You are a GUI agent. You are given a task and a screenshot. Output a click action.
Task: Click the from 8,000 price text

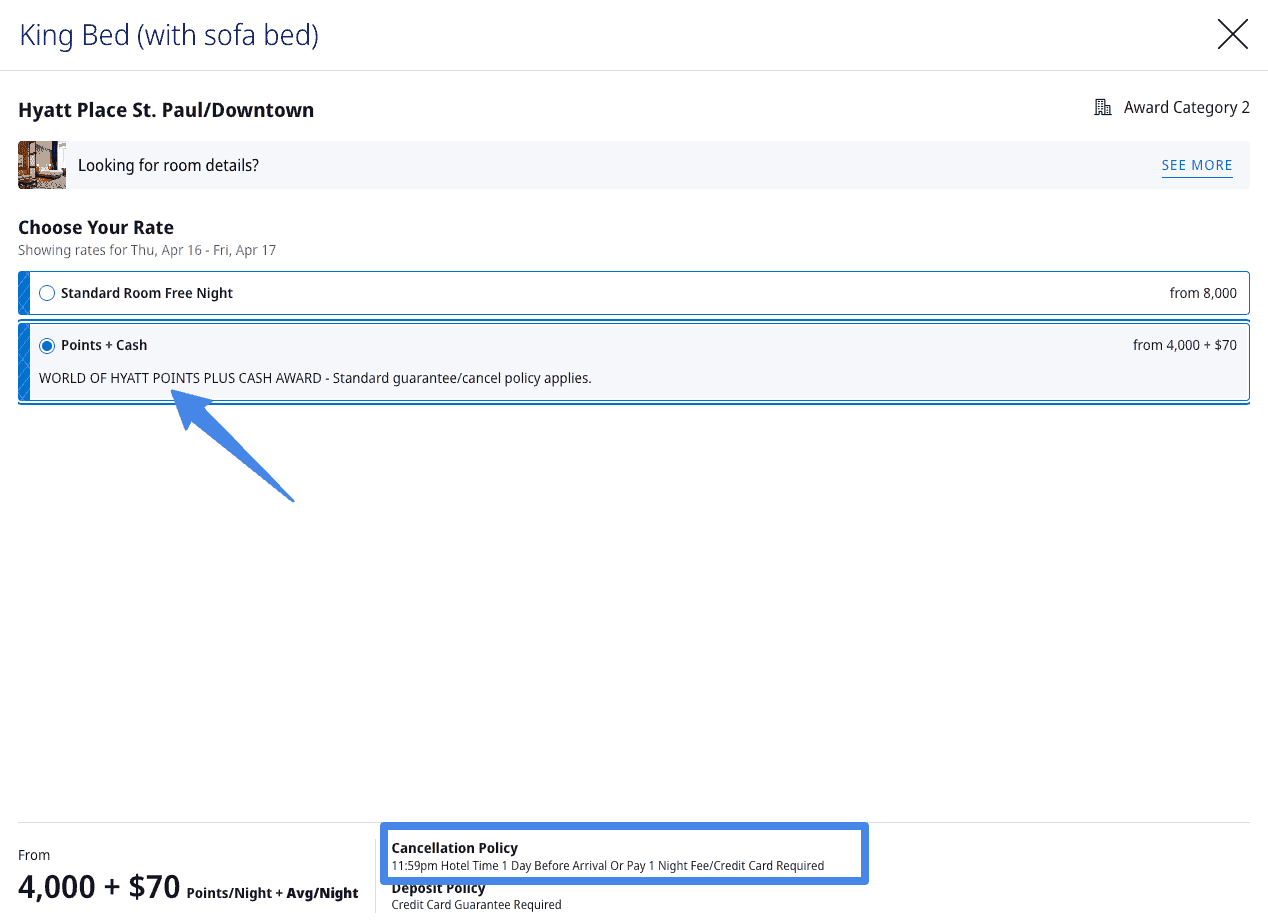(x=1203, y=293)
